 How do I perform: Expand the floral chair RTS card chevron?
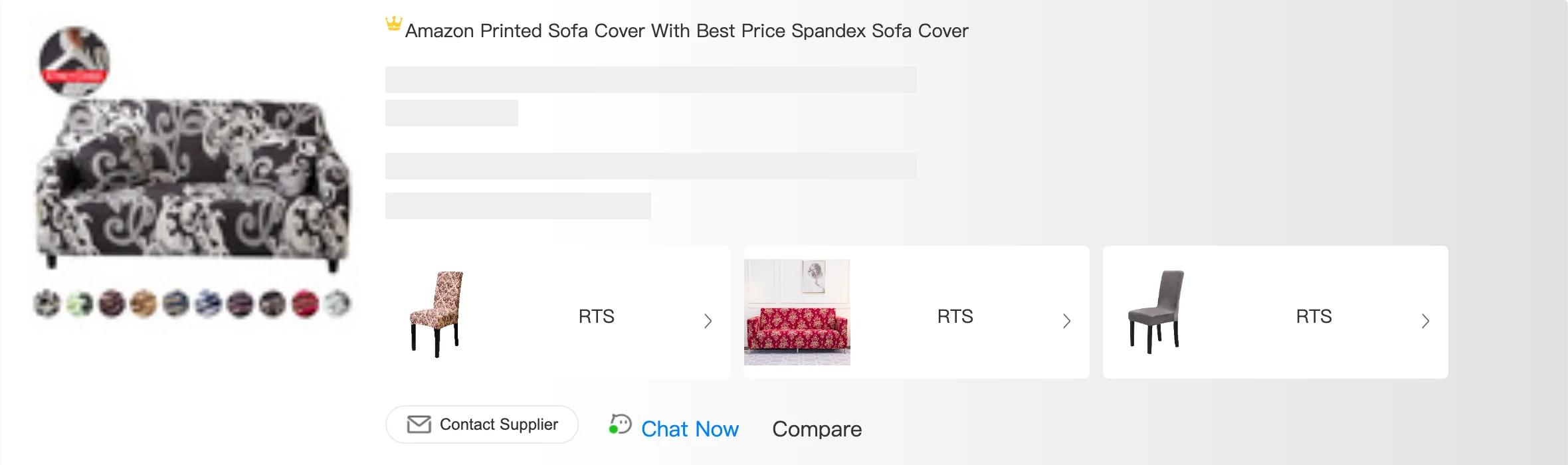(x=708, y=322)
